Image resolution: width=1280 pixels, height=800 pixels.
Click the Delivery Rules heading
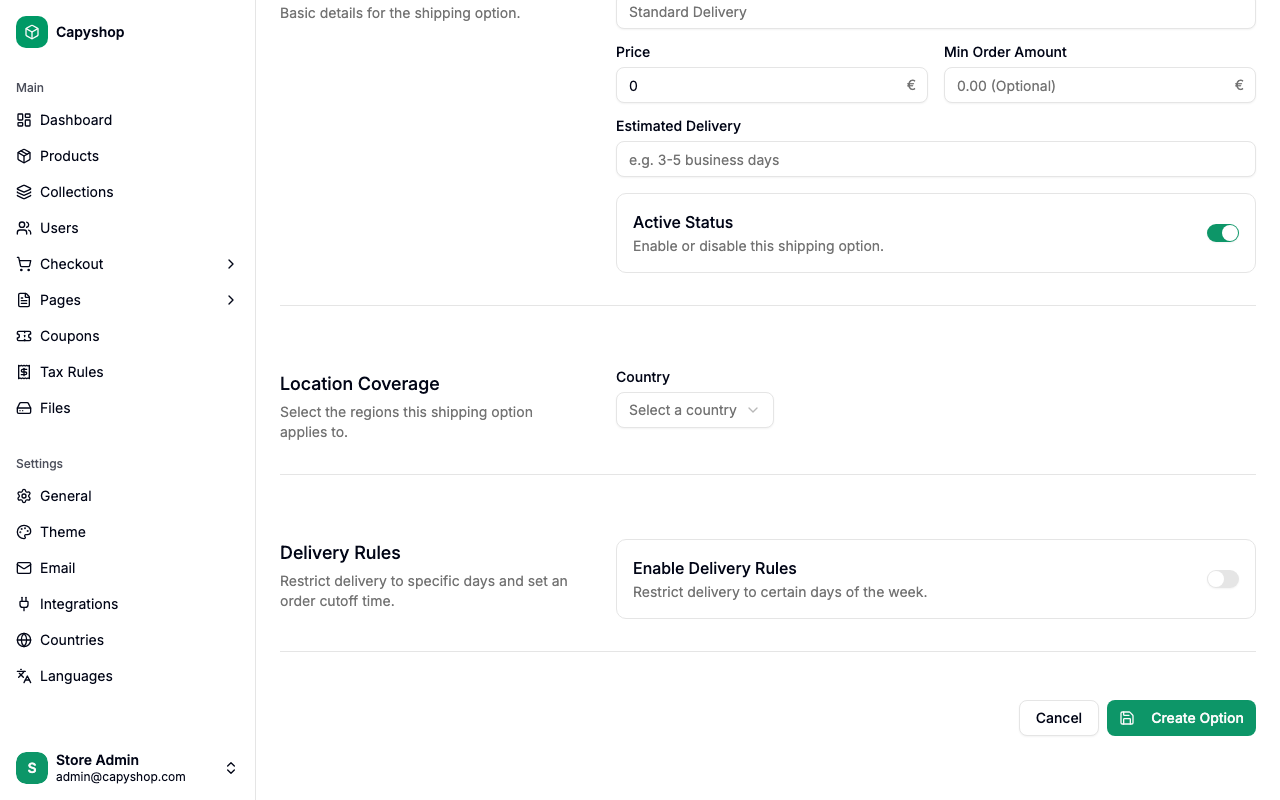(340, 553)
